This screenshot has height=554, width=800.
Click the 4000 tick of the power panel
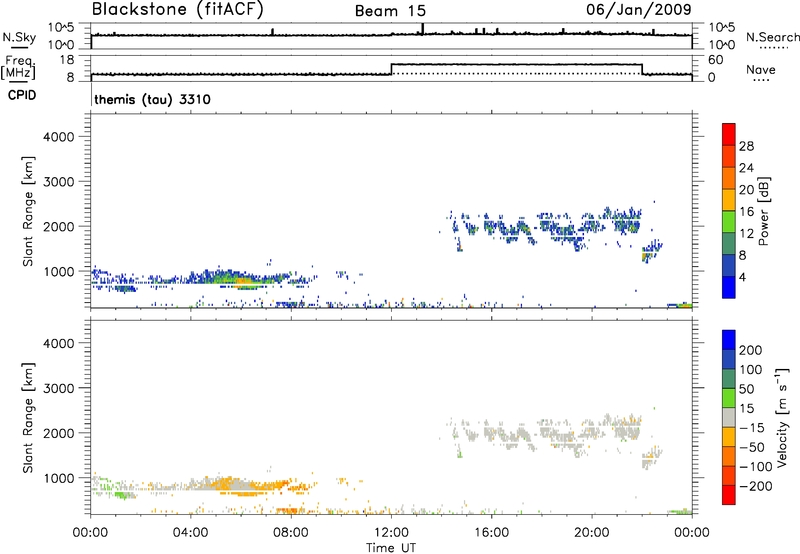(x=59, y=137)
